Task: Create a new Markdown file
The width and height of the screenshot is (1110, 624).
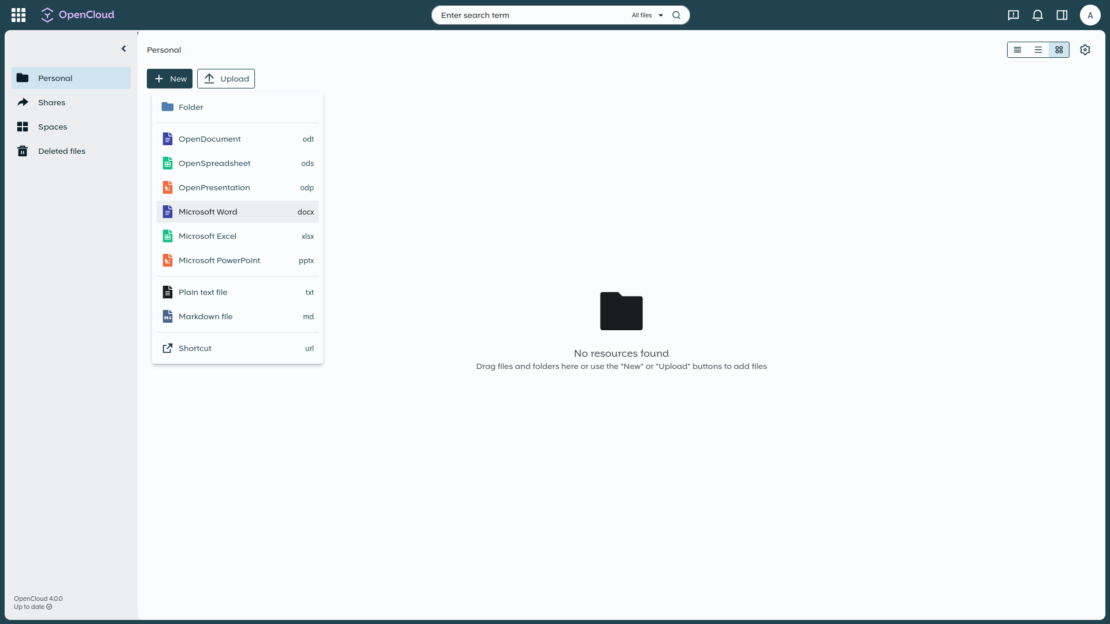Action: point(237,317)
